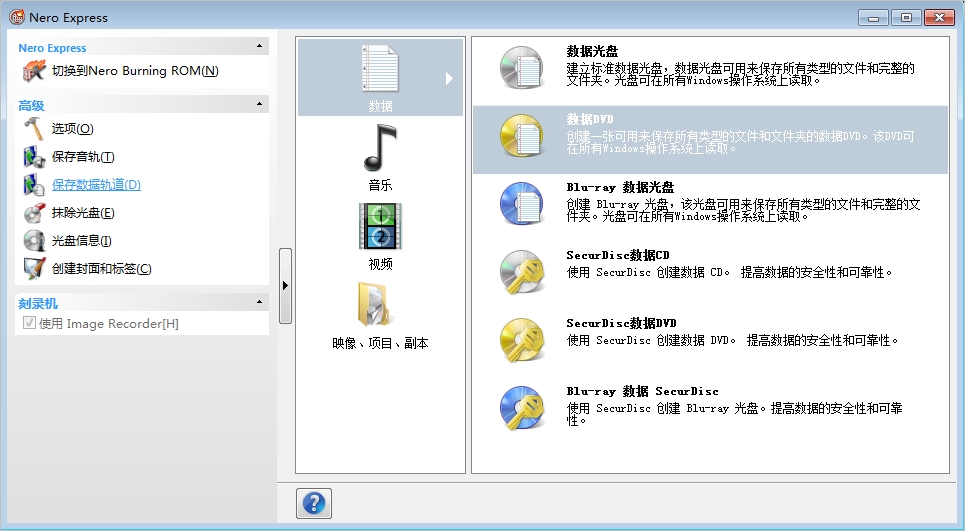Choose the 数据光盘 title text
Image resolution: width=965 pixels, height=531 pixels.
(592, 52)
